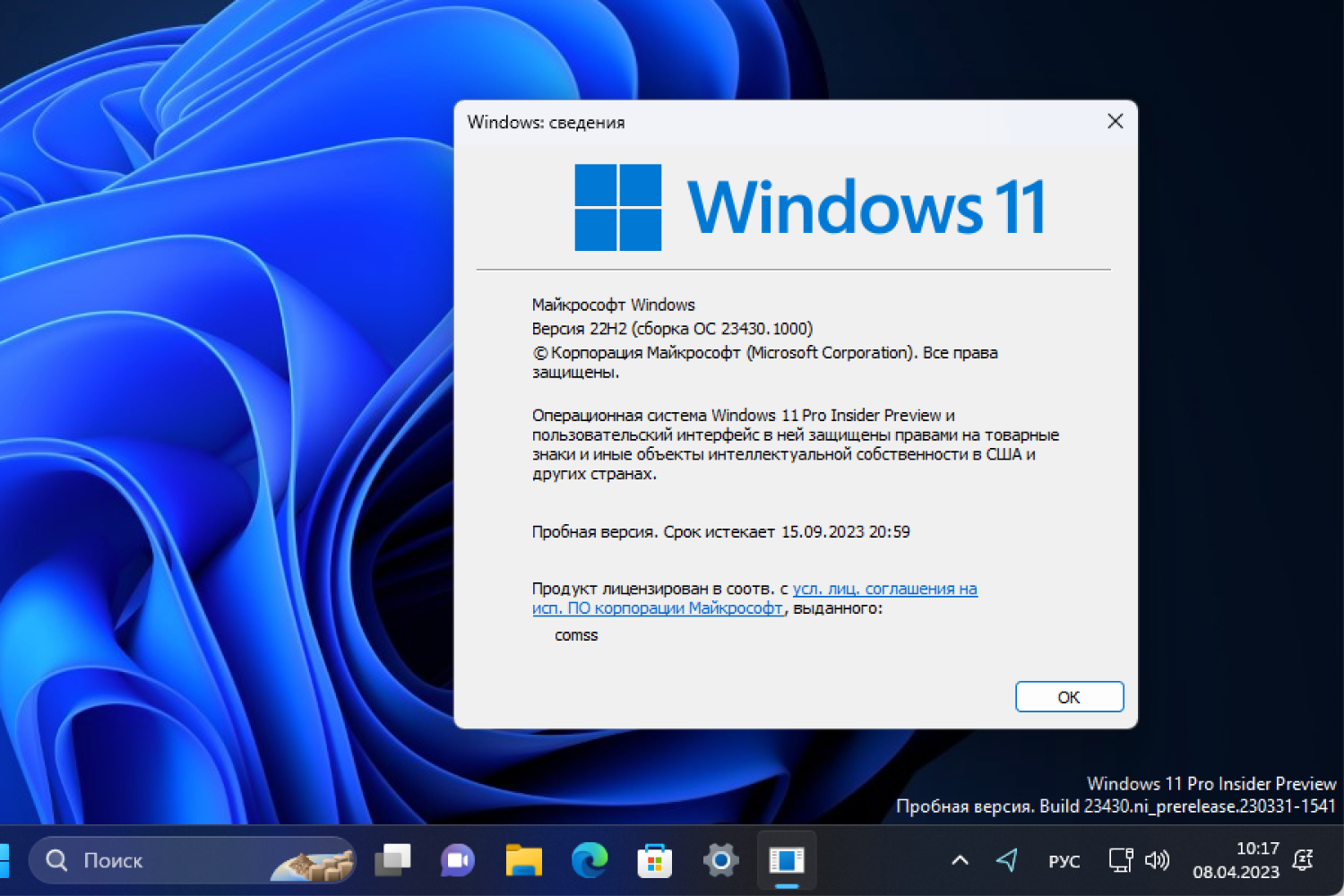Open the Microsoft Store
Screen dimensions: 1344x896
tap(653, 860)
